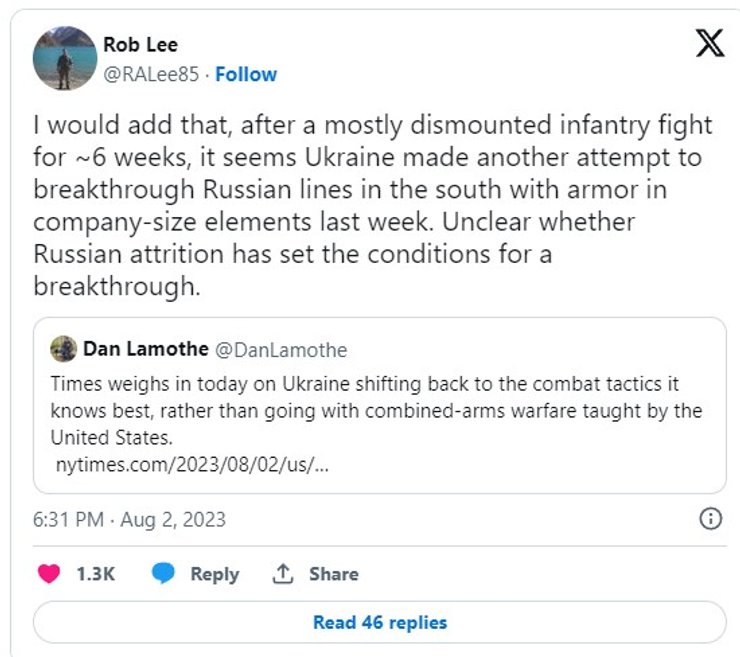The image size is (740, 657).
Task: Open the main tweet text about Ukraine breakthrough
Action: 370,208
